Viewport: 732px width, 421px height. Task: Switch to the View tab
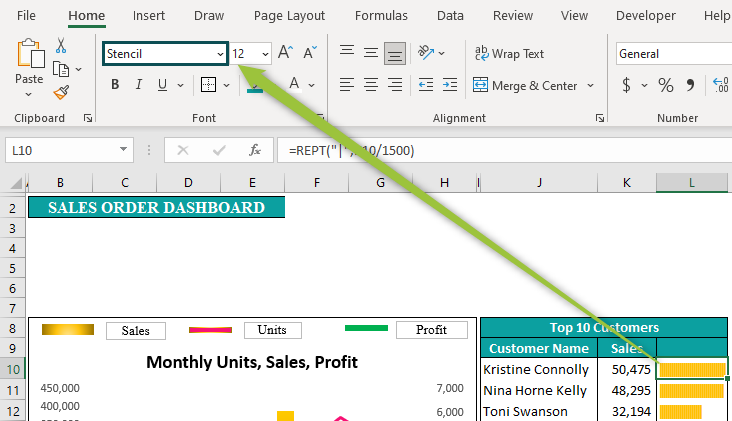pyautogui.click(x=574, y=16)
